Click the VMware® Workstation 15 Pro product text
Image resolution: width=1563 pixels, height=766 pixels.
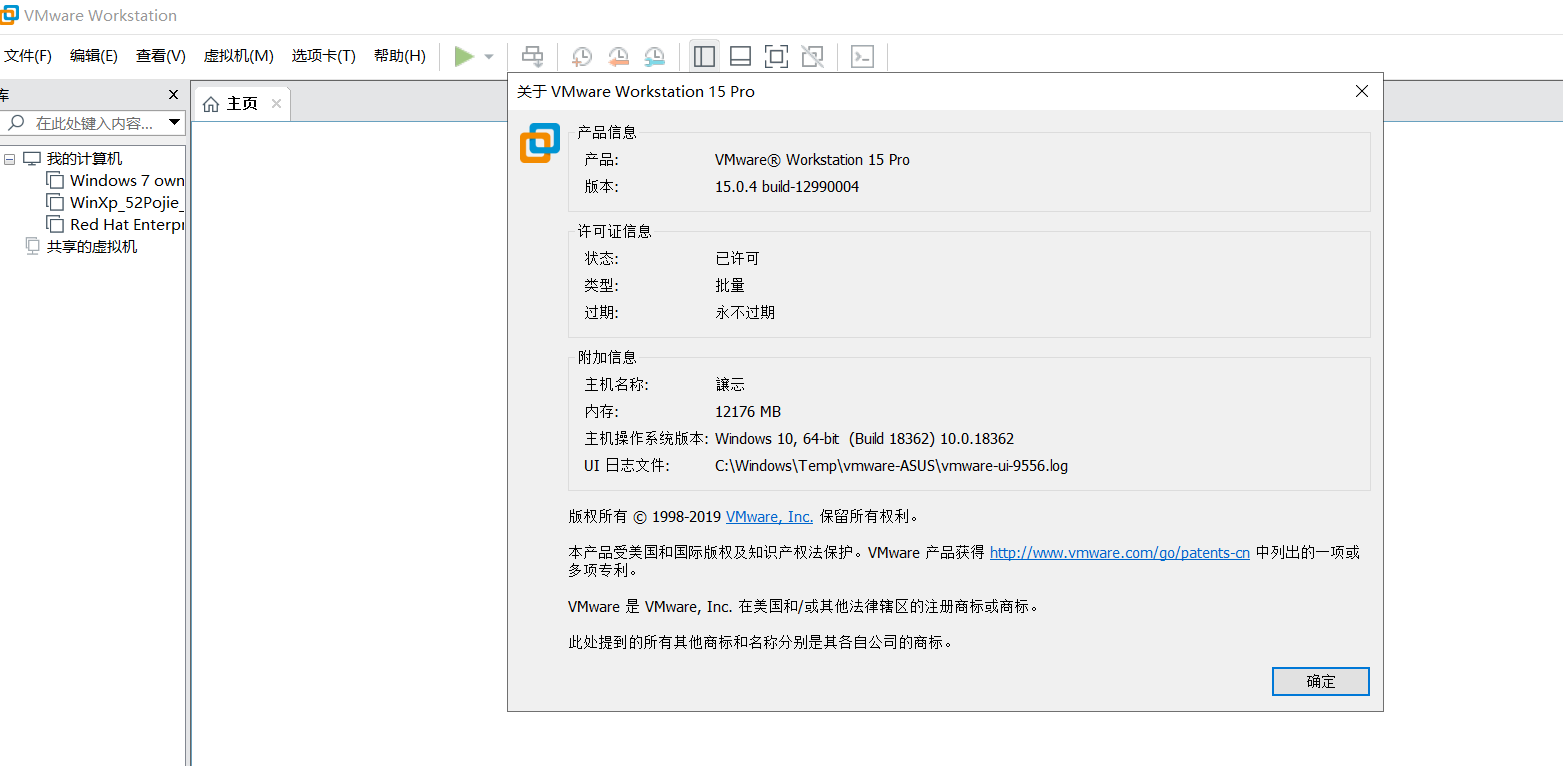coord(812,160)
